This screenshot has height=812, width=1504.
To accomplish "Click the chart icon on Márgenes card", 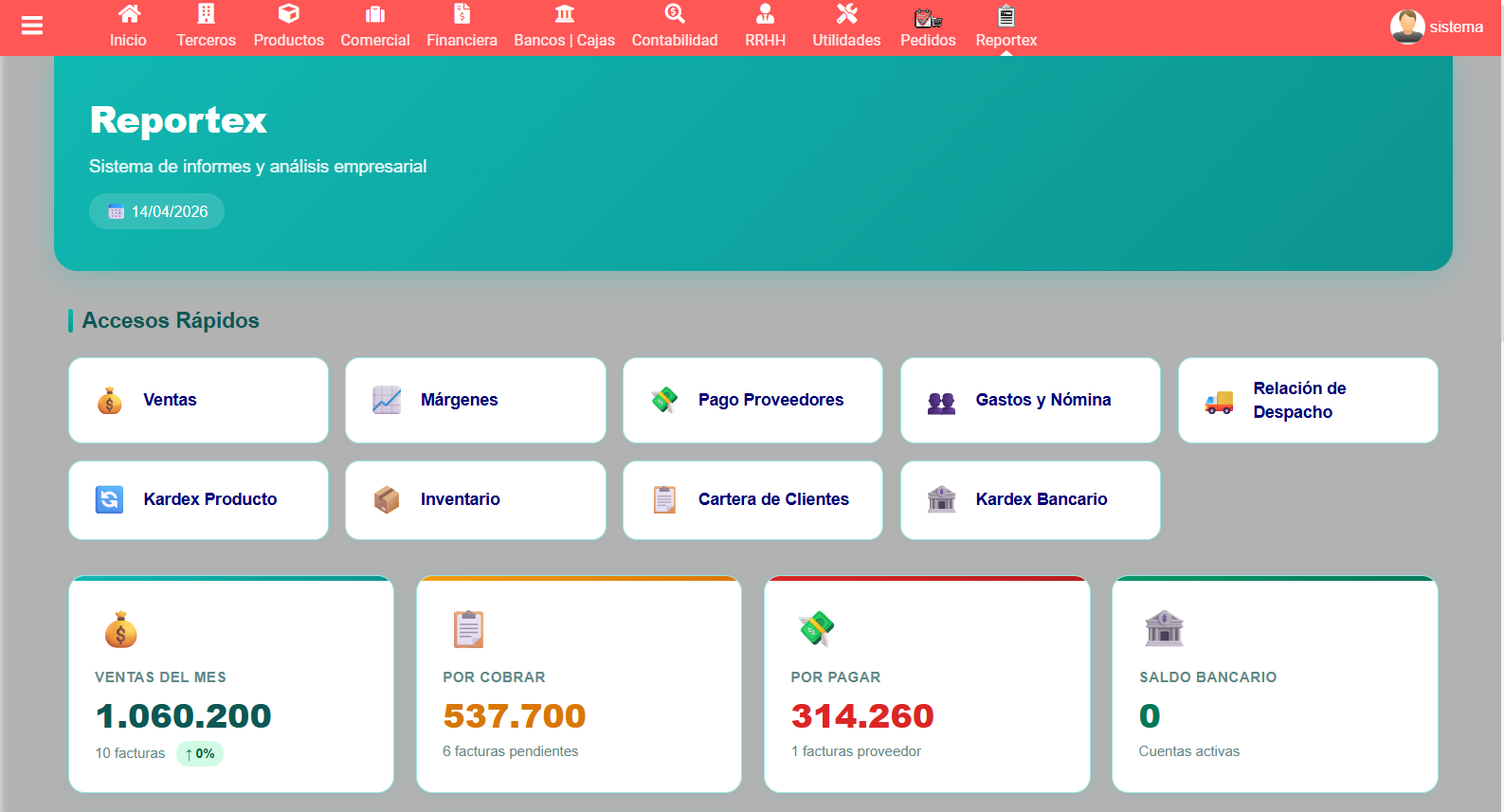I will click(387, 401).
